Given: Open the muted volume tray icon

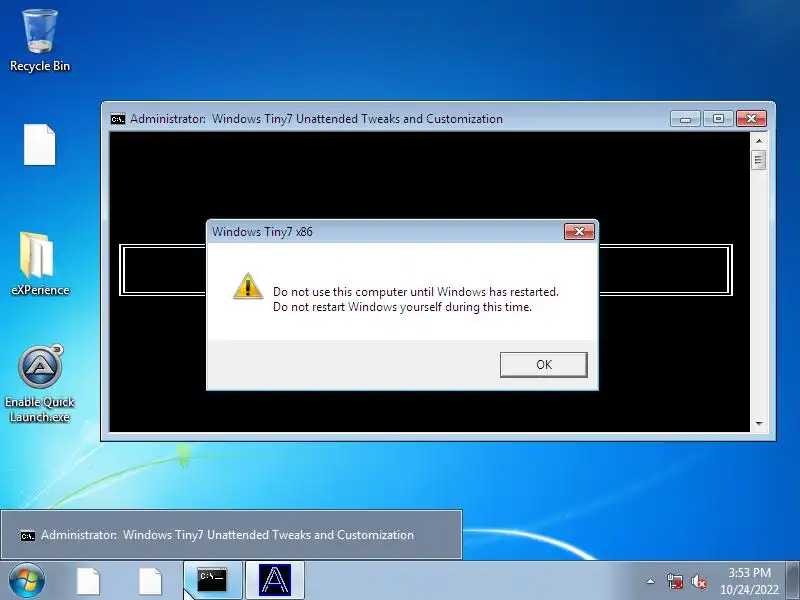Looking at the screenshot, I should coord(698,581).
